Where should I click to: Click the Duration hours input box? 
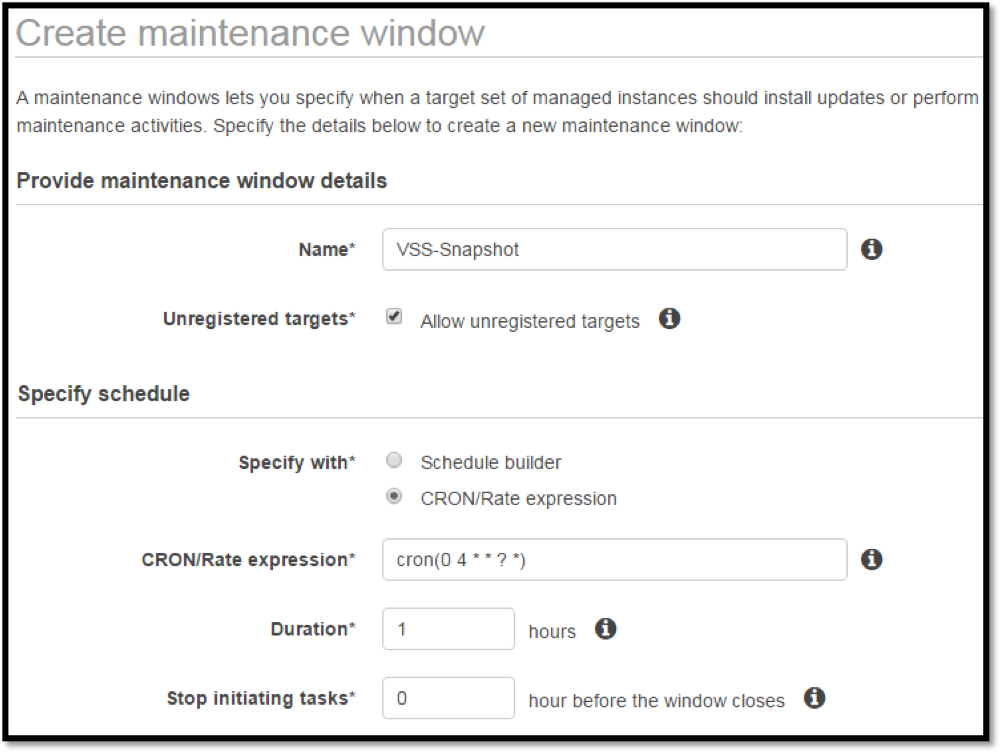pos(449,629)
